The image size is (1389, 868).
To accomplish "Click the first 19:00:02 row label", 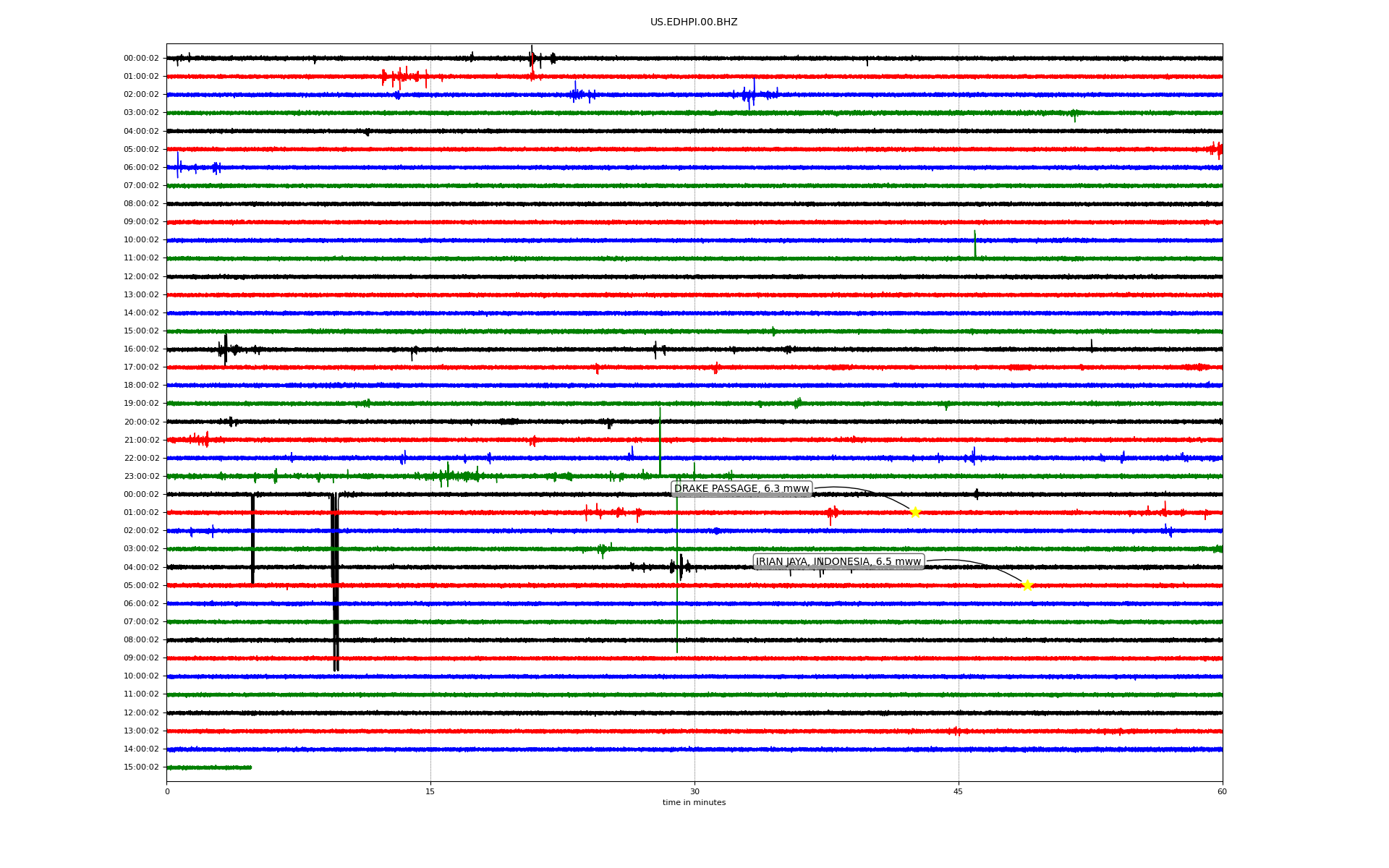I will 141,404.
